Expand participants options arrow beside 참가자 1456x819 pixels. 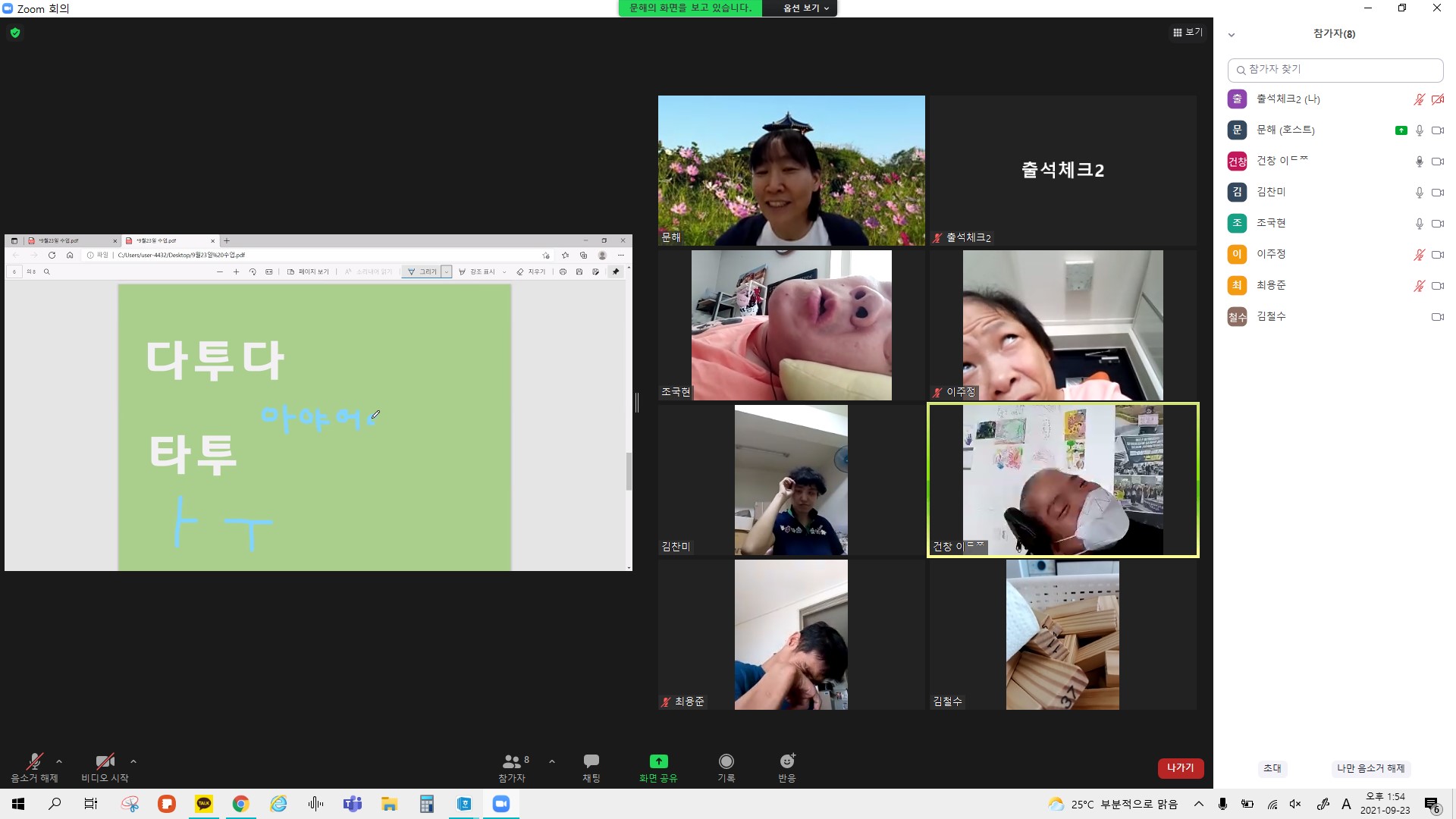point(552,761)
